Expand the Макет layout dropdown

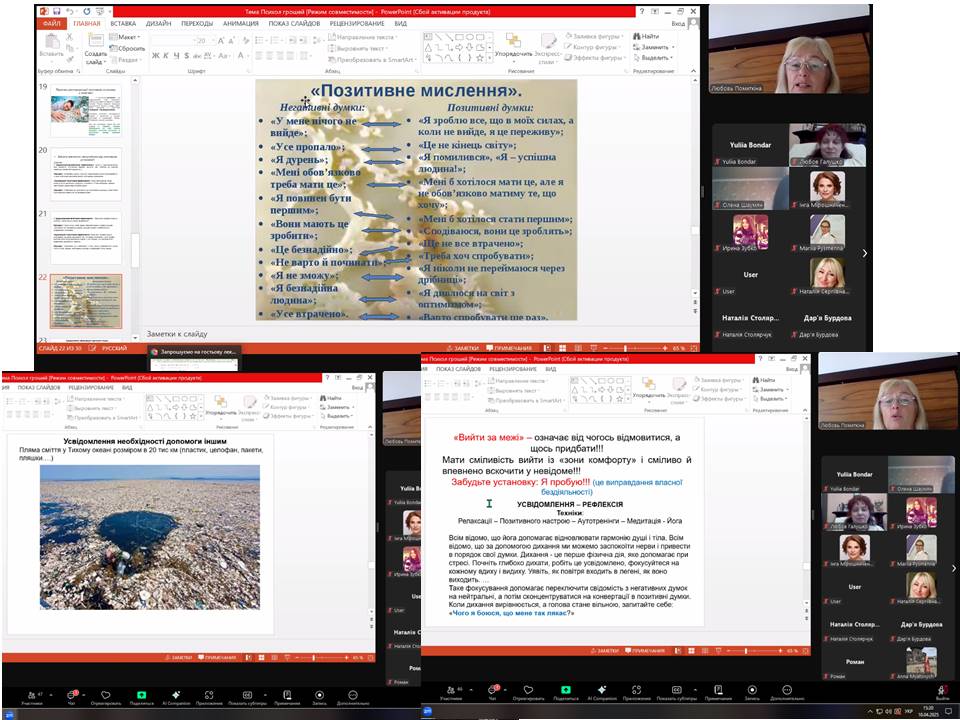coord(128,37)
